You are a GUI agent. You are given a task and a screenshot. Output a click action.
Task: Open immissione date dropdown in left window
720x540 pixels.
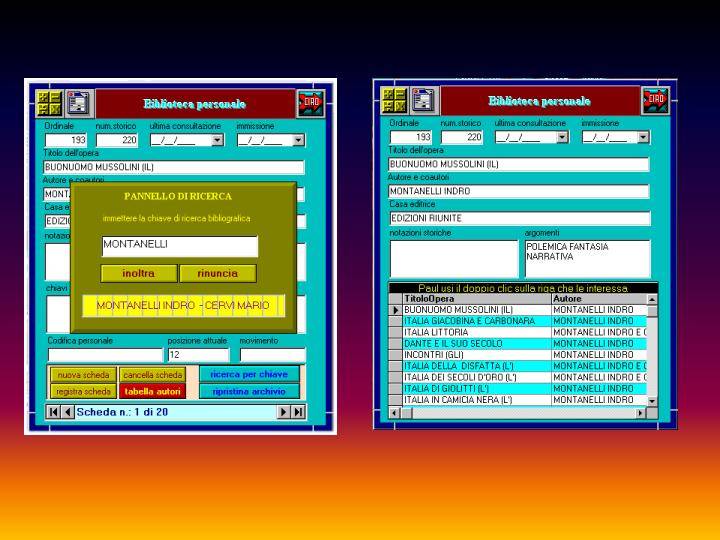[298, 140]
